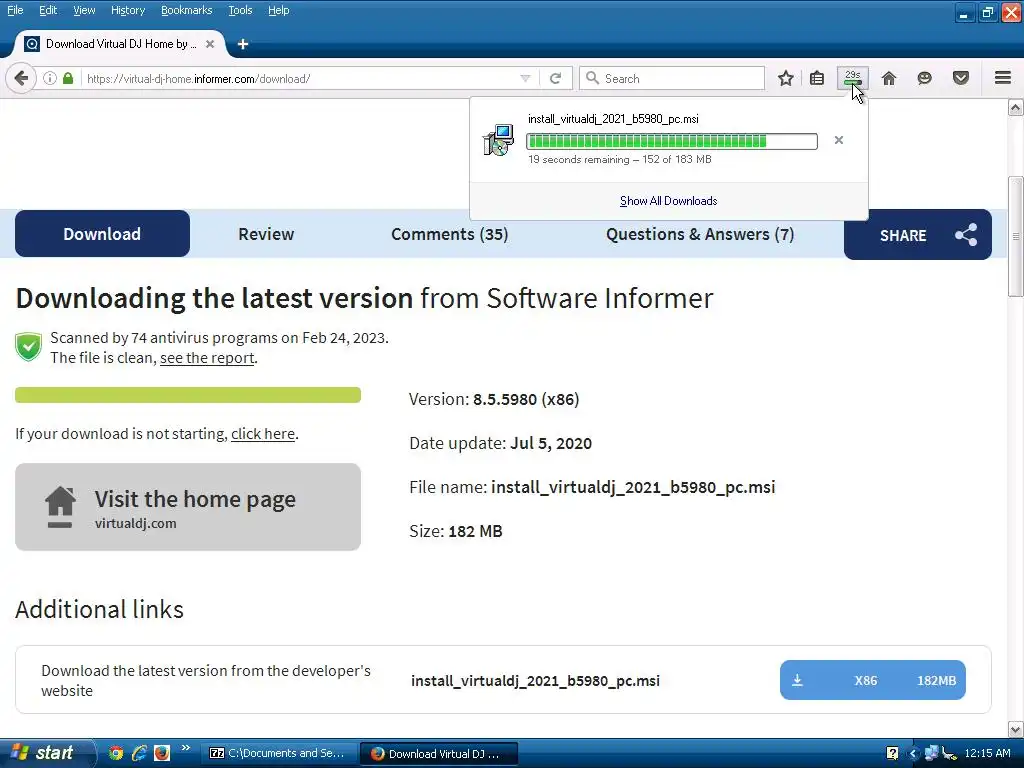Click the green page download progress bar

coord(188,394)
